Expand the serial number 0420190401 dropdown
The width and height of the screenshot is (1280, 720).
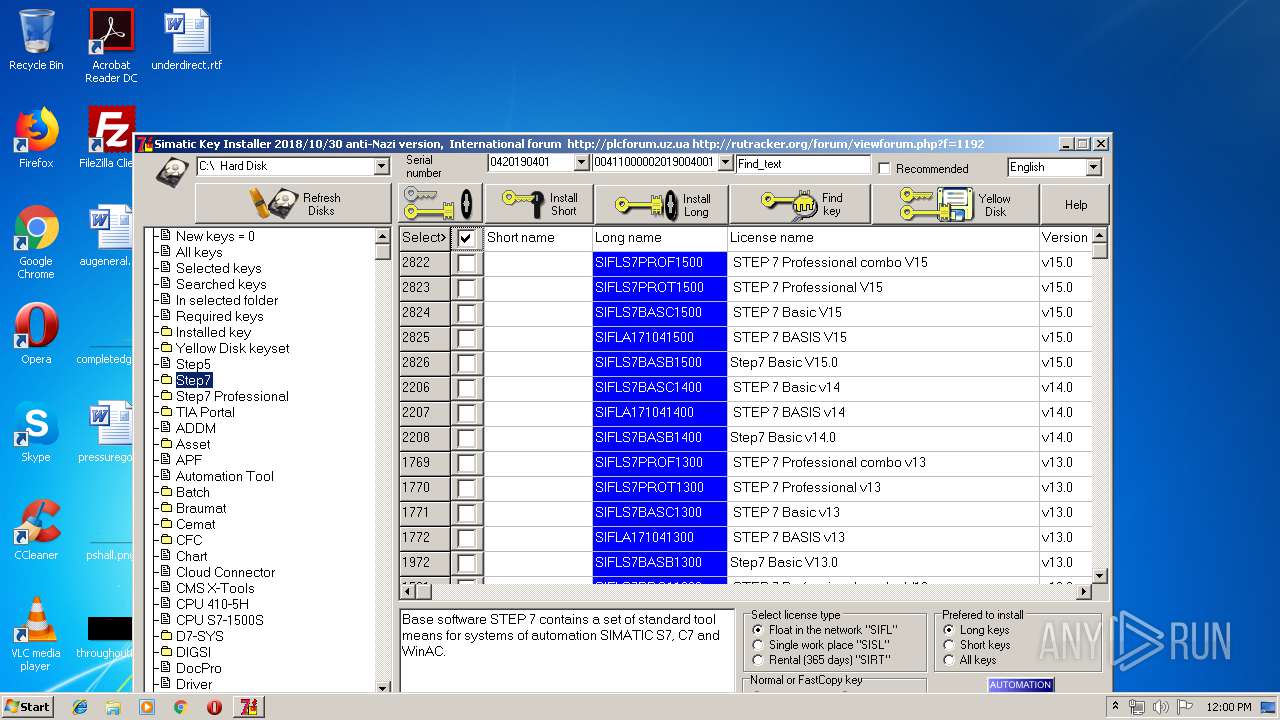(x=582, y=162)
